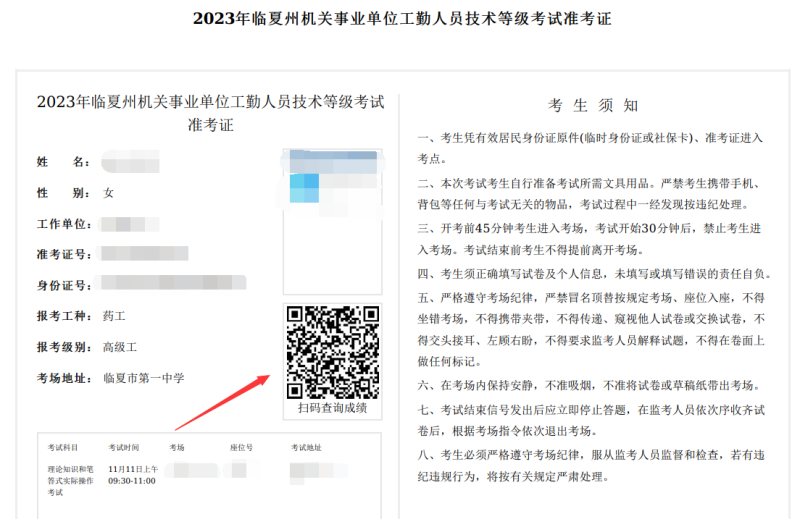Select the 考生须知 heading
The height and width of the screenshot is (519, 800).
pyautogui.click(x=593, y=106)
